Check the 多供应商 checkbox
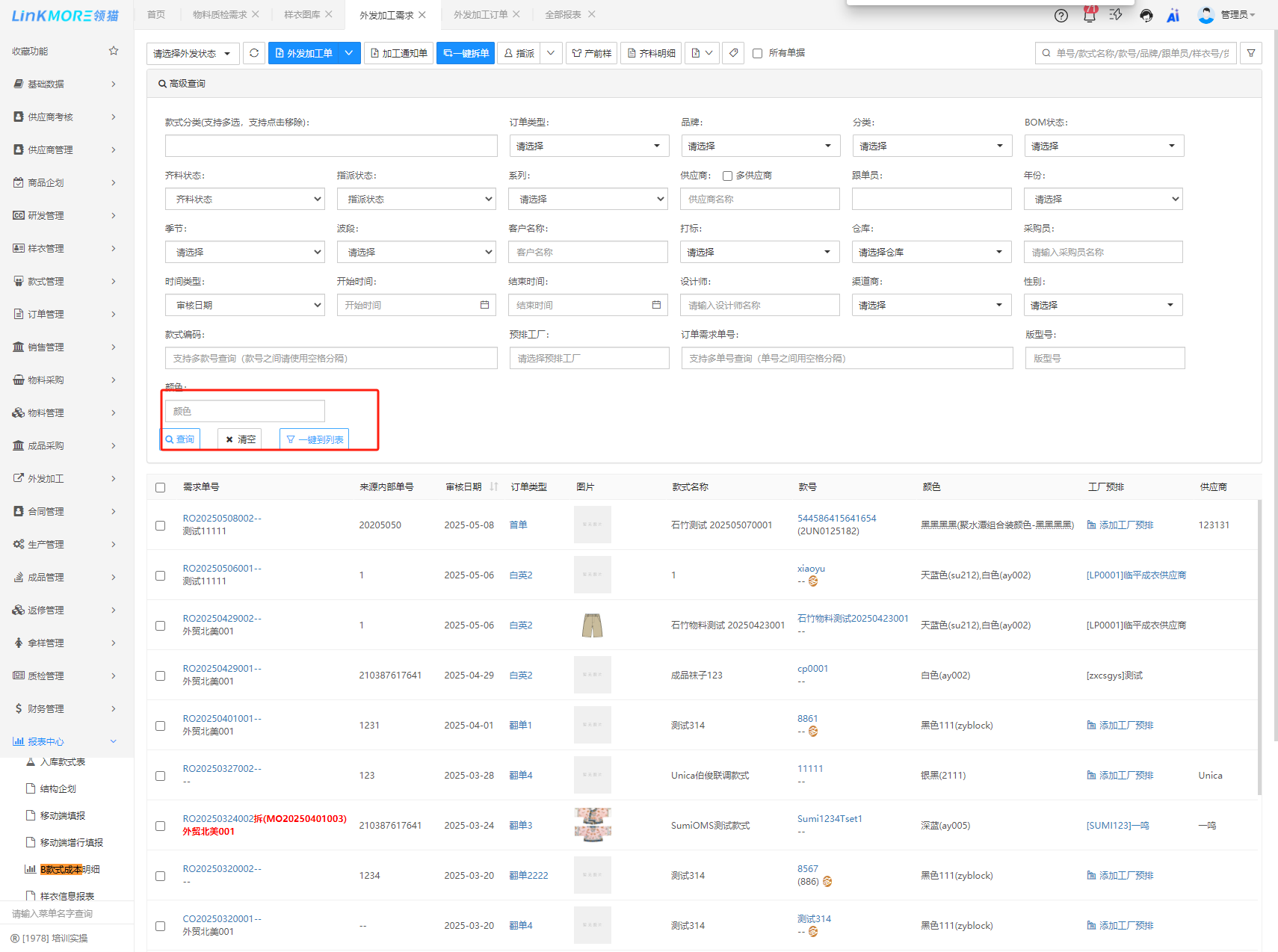The height and width of the screenshot is (952, 1278). click(727, 176)
